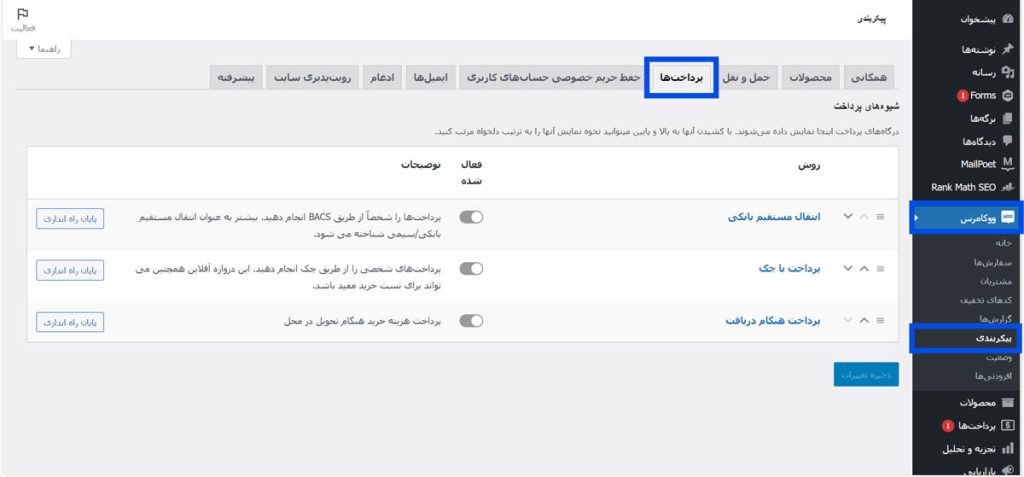The height and width of the screenshot is (477, 1024).
Task: Enable the پرداخت با چک payment toggle
Action: (x=471, y=269)
